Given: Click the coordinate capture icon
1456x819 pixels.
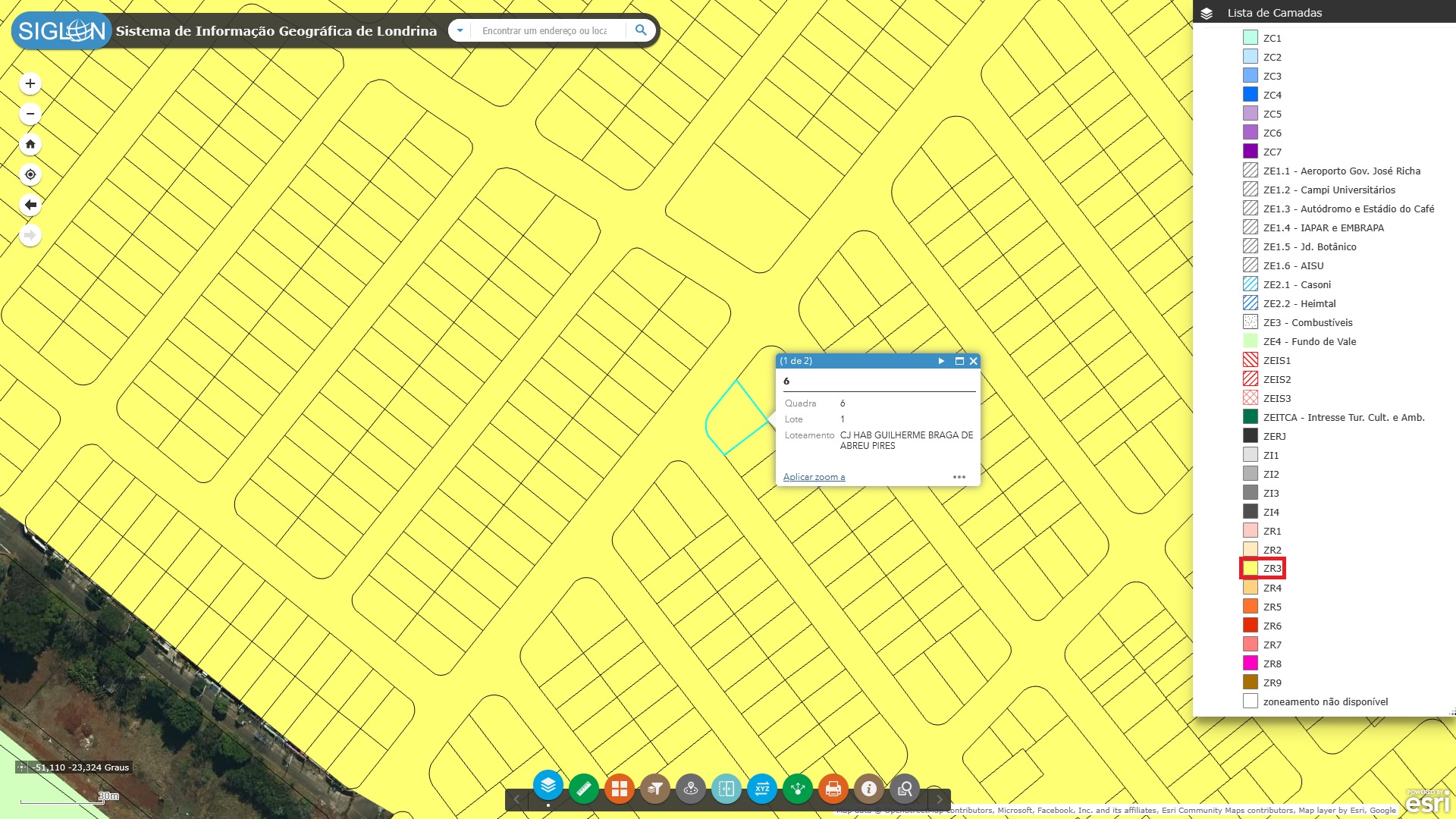Looking at the screenshot, I should click(21, 767).
